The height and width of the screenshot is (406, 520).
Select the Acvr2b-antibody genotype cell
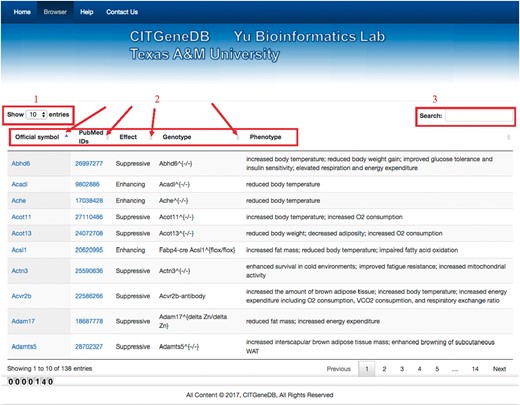[x=182, y=296]
